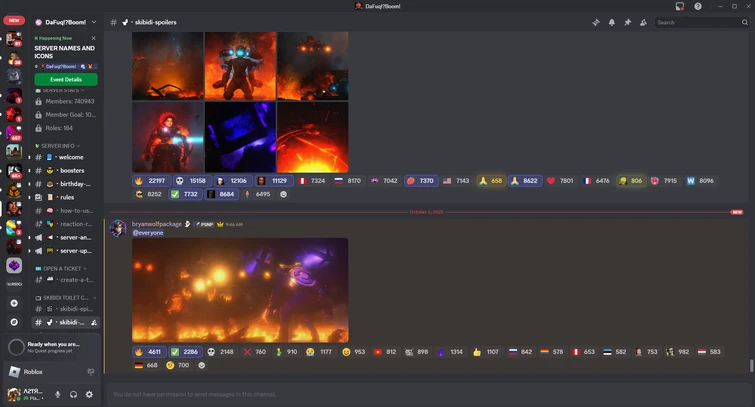Toggle the 12106 reaction
This screenshot has width=755, height=407.
tap(232, 181)
